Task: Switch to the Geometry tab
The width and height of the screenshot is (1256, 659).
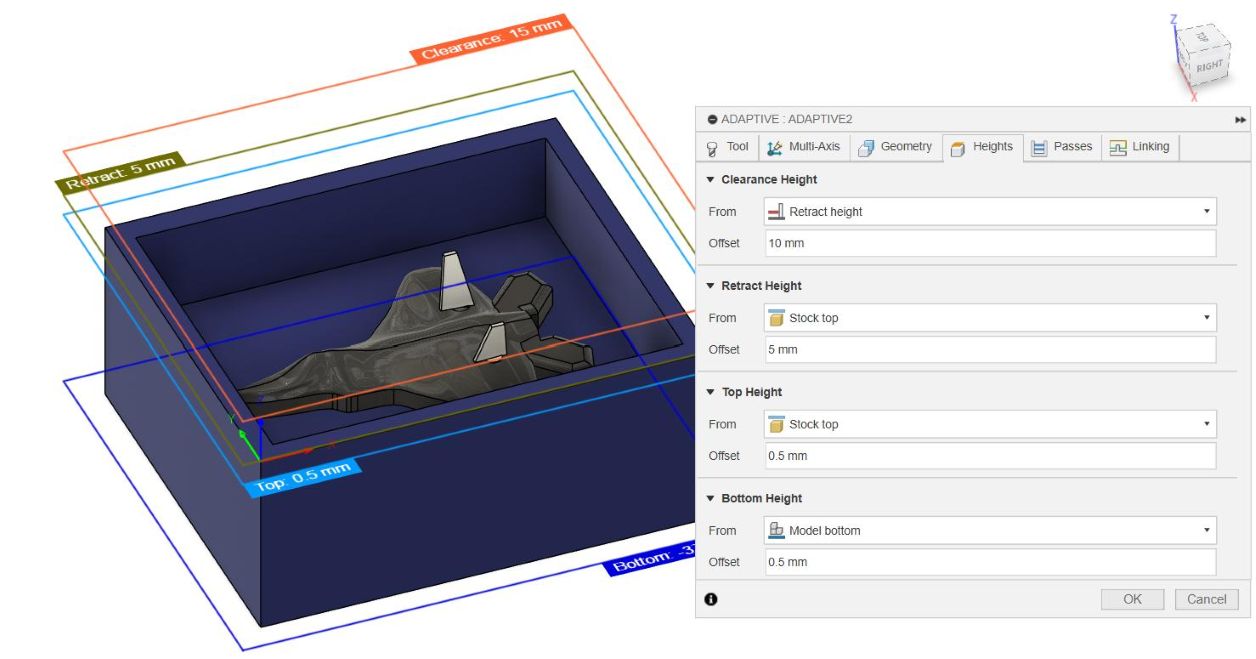Action: pos(894,147)
